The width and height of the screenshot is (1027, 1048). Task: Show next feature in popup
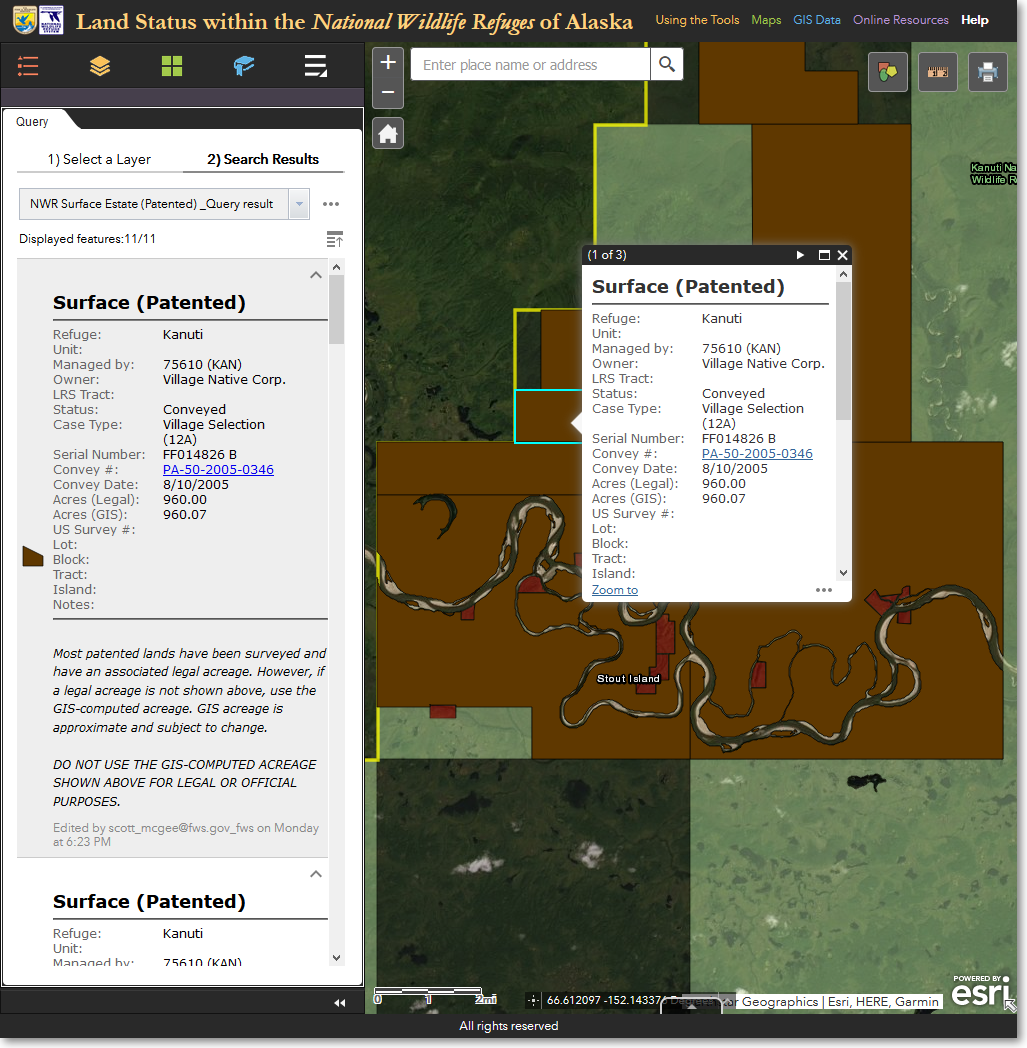coord(800,255)
